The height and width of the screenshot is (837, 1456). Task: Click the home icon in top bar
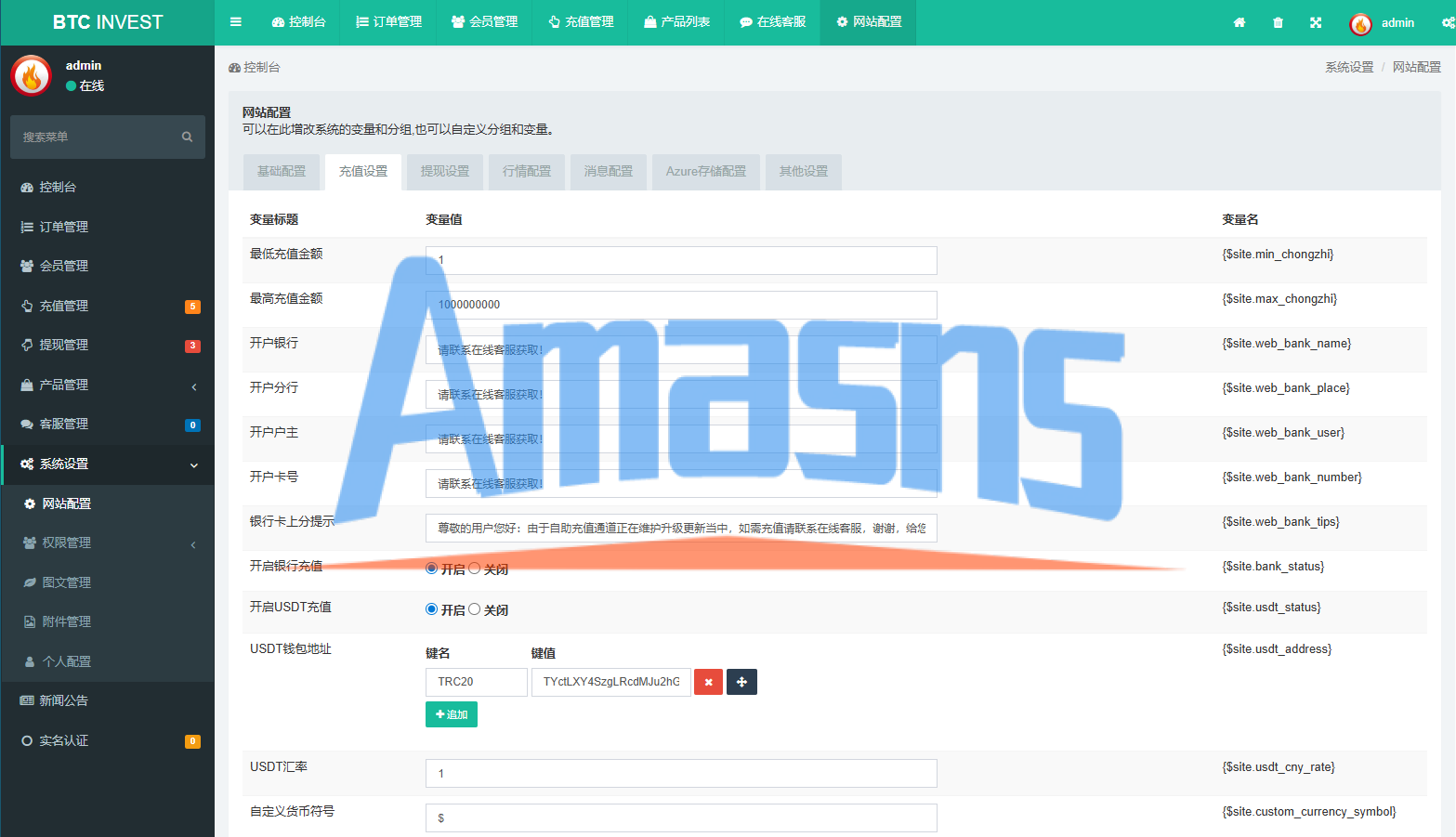(x=1240, y=22)
